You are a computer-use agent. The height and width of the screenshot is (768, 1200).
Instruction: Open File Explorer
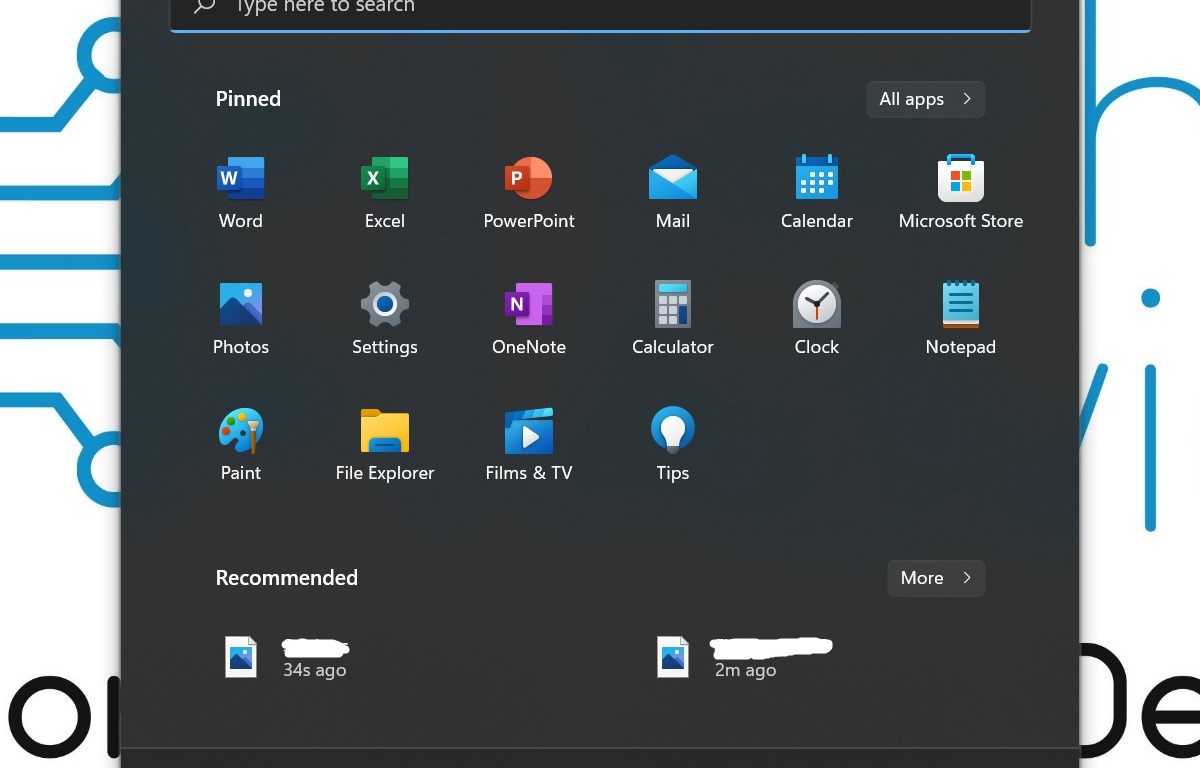[x=384, y=443]
